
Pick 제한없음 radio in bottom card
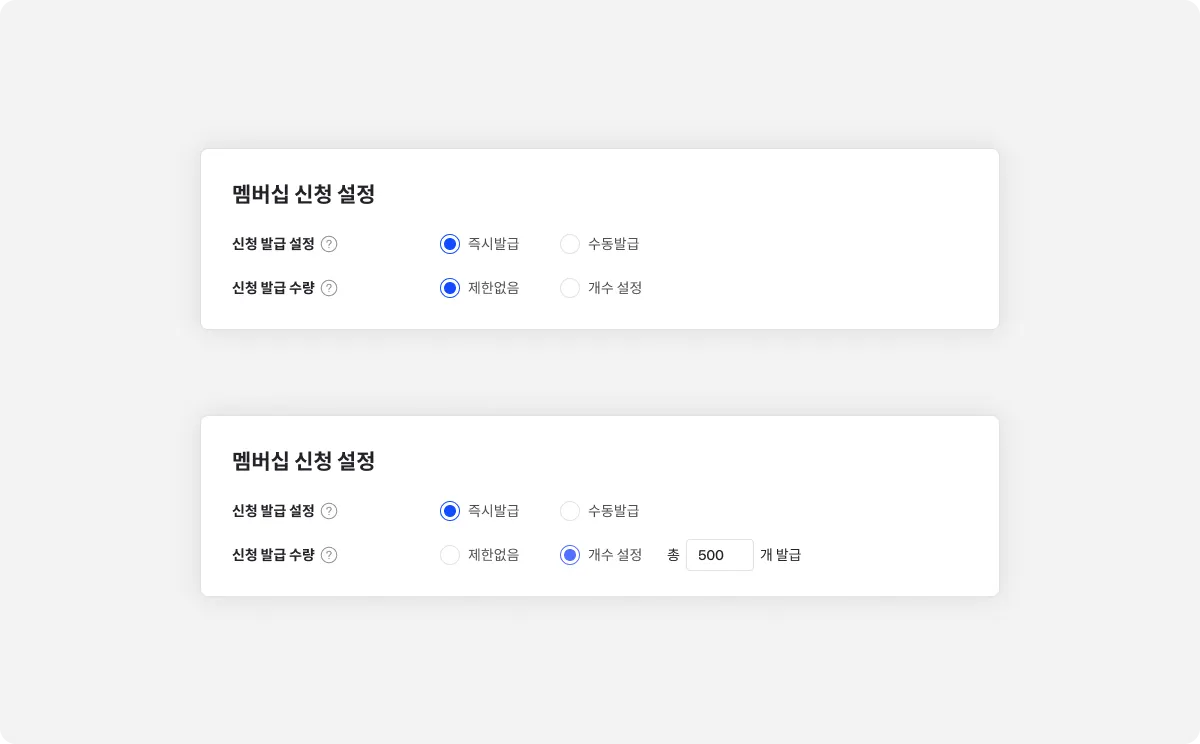[x=450, y=555]
